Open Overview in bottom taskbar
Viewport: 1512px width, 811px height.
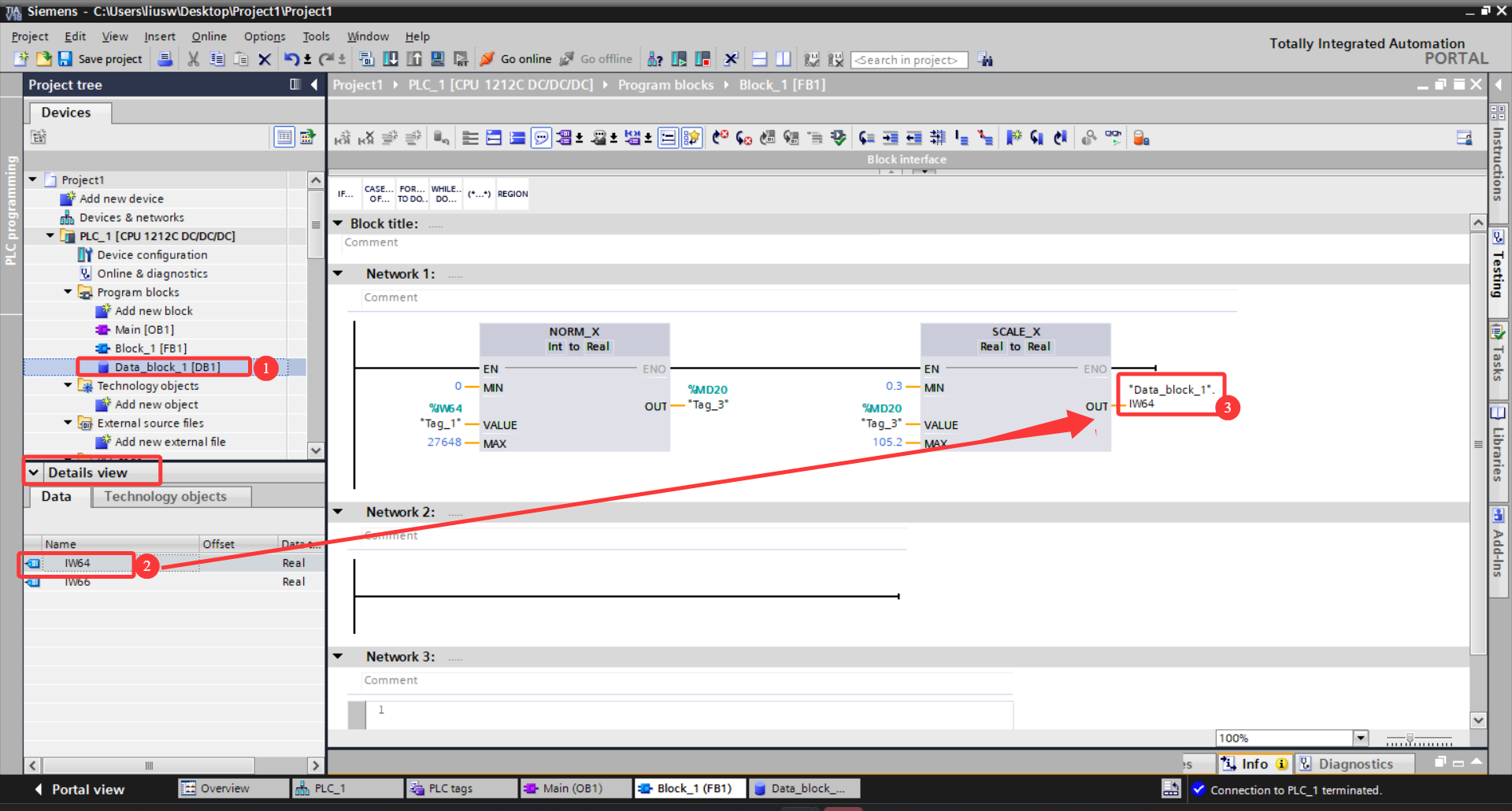coord(233,788)
